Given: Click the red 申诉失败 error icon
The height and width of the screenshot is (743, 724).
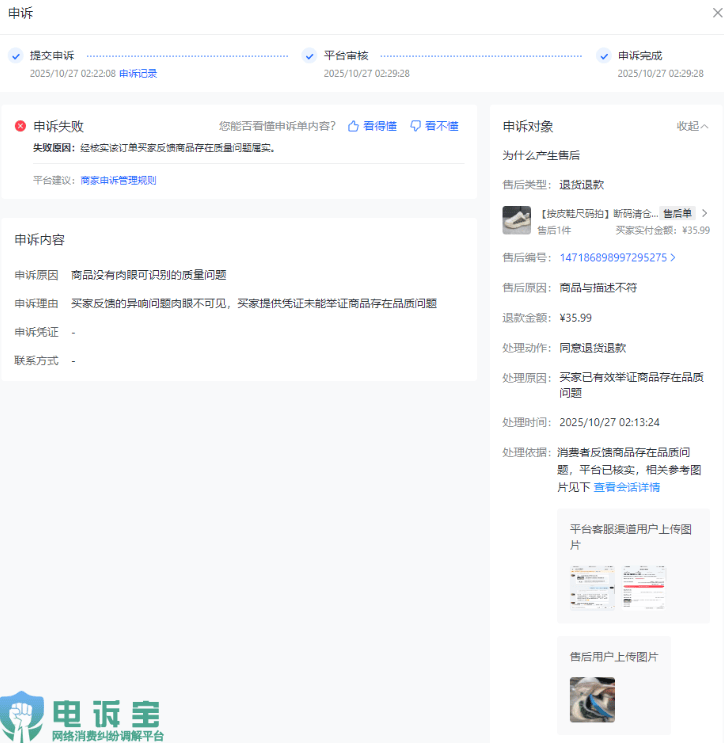Looking at the screenshot, I should click(x=20, y=126).
